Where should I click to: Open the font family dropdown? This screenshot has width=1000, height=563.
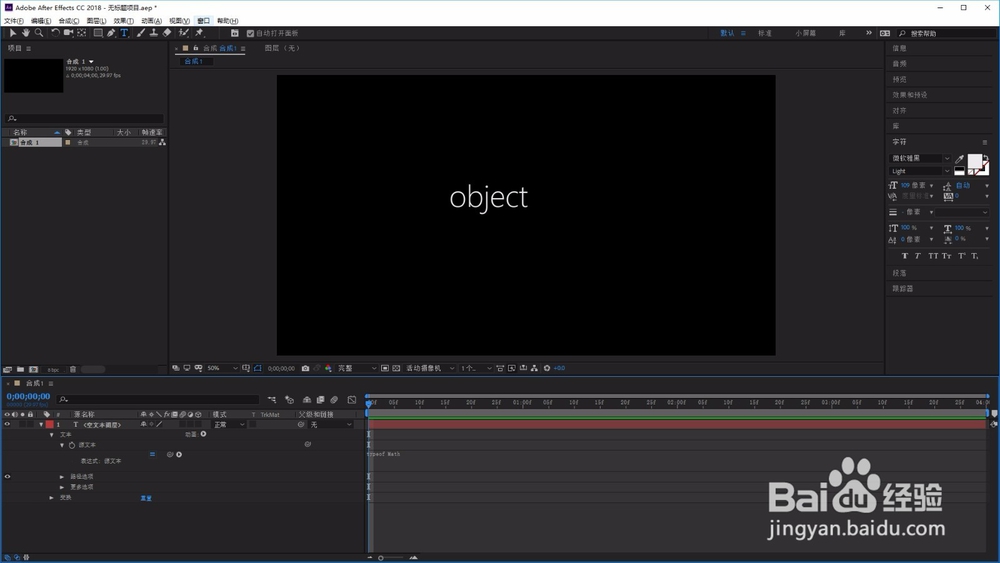[920, 158]
